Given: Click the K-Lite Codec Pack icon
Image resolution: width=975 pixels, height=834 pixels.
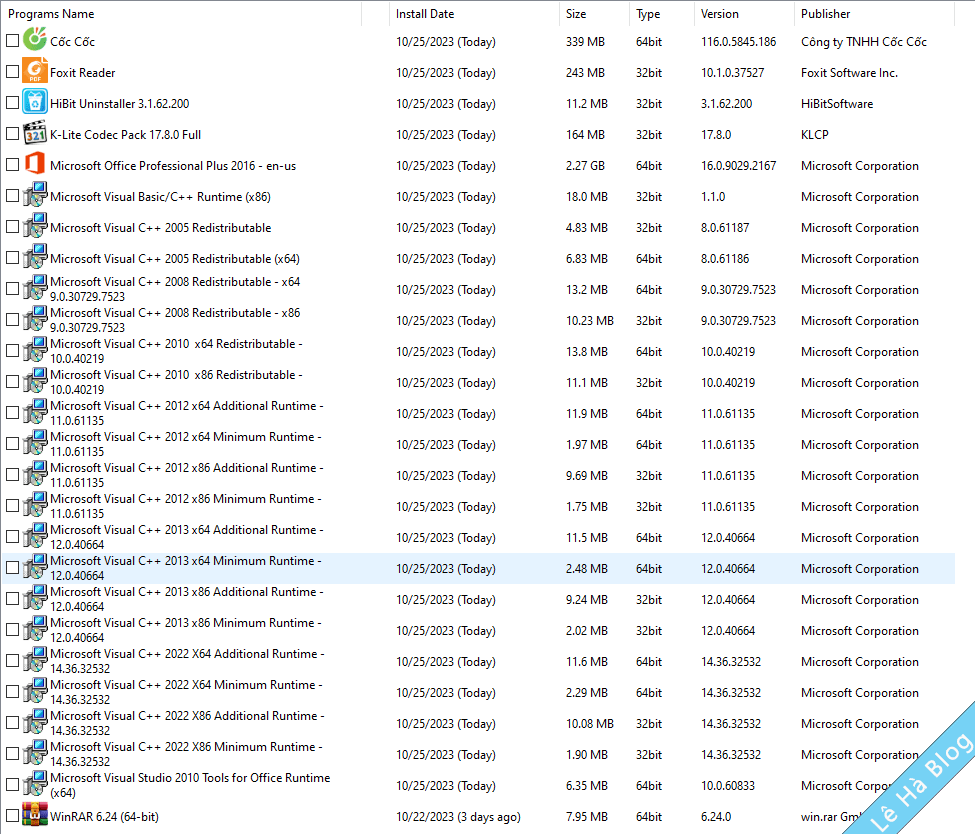Looking at the screenshot, I should (35, 134).
